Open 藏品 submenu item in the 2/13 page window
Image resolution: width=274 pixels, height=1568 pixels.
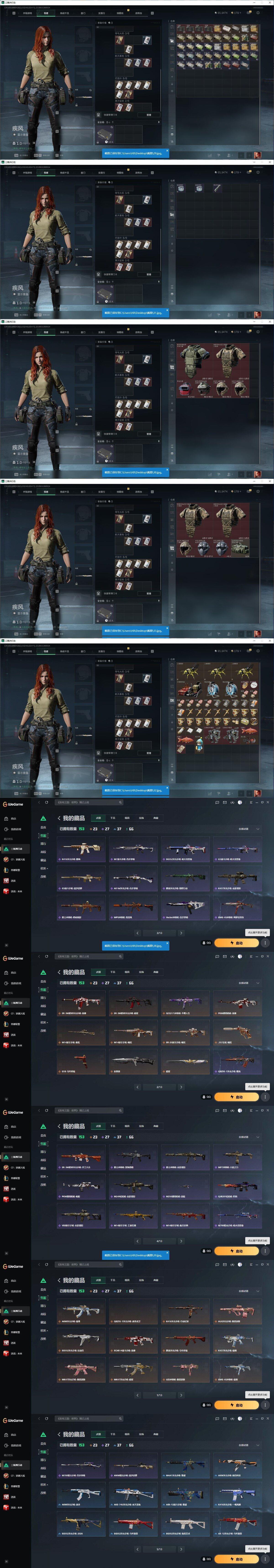click(x=43, y=1014)
